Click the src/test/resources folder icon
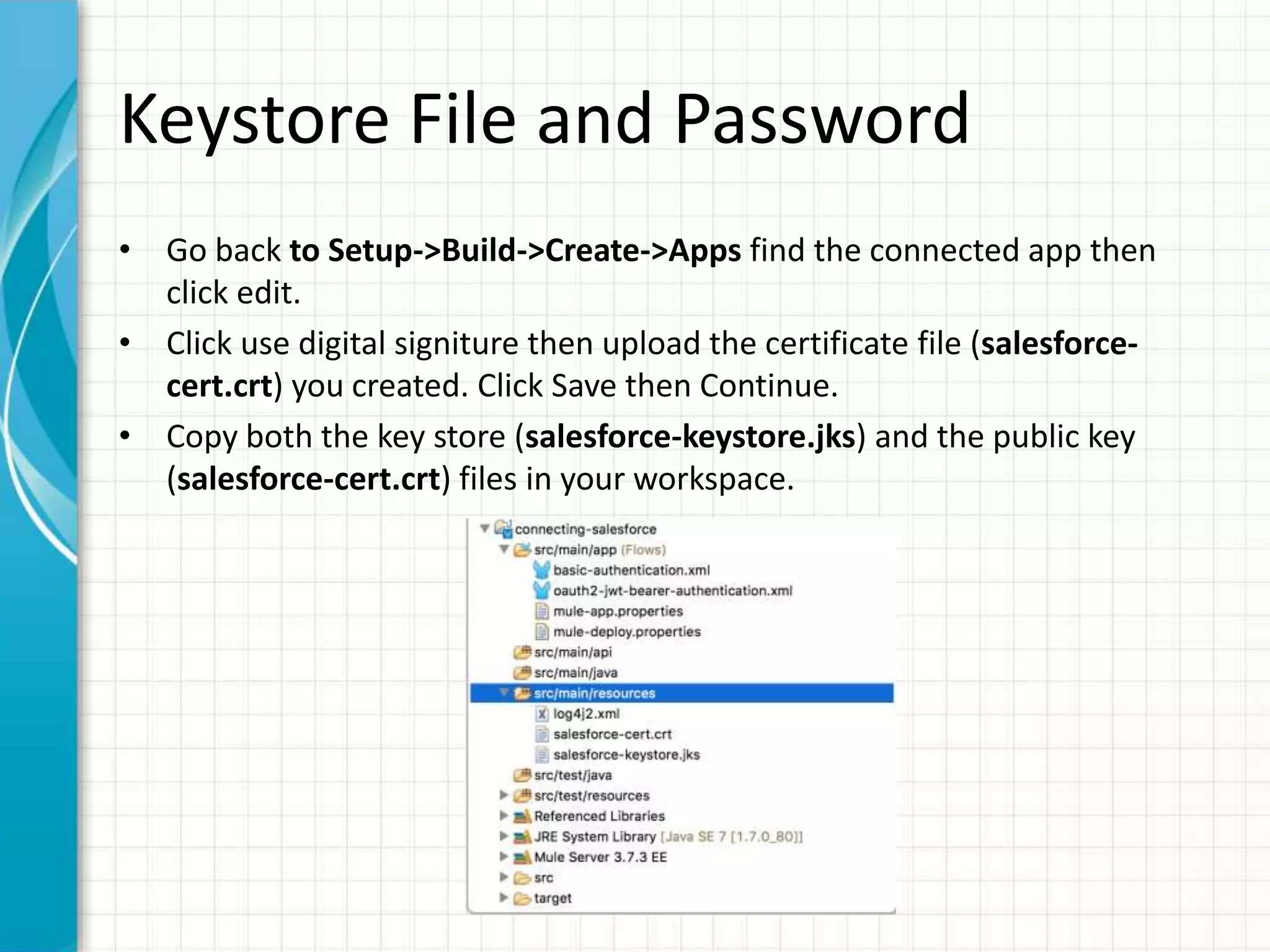Screen dimensions: 1270x952 (x=523, y=795)
